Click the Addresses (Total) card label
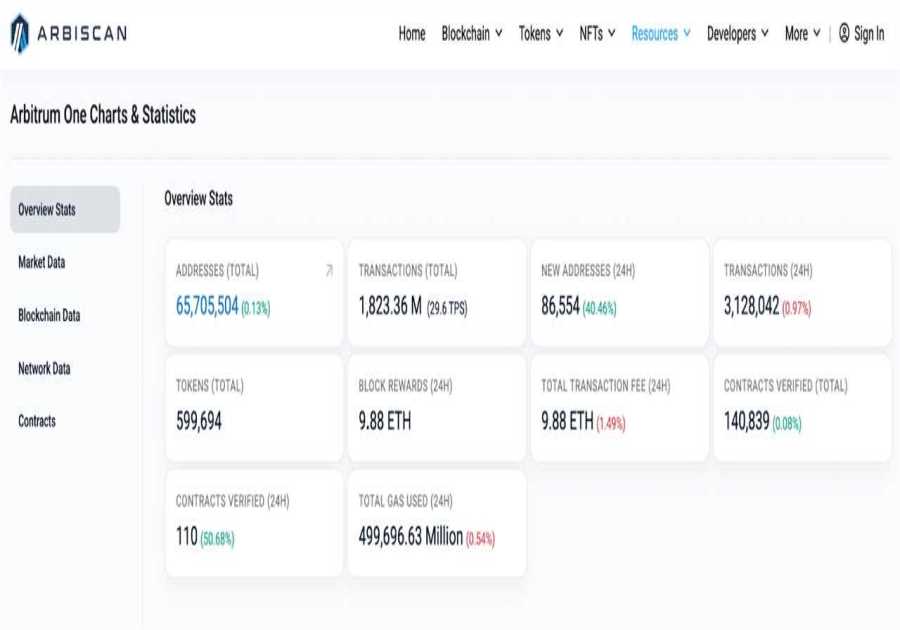Image resolution: width=900 pixels, height=630 pixels. 217,270
